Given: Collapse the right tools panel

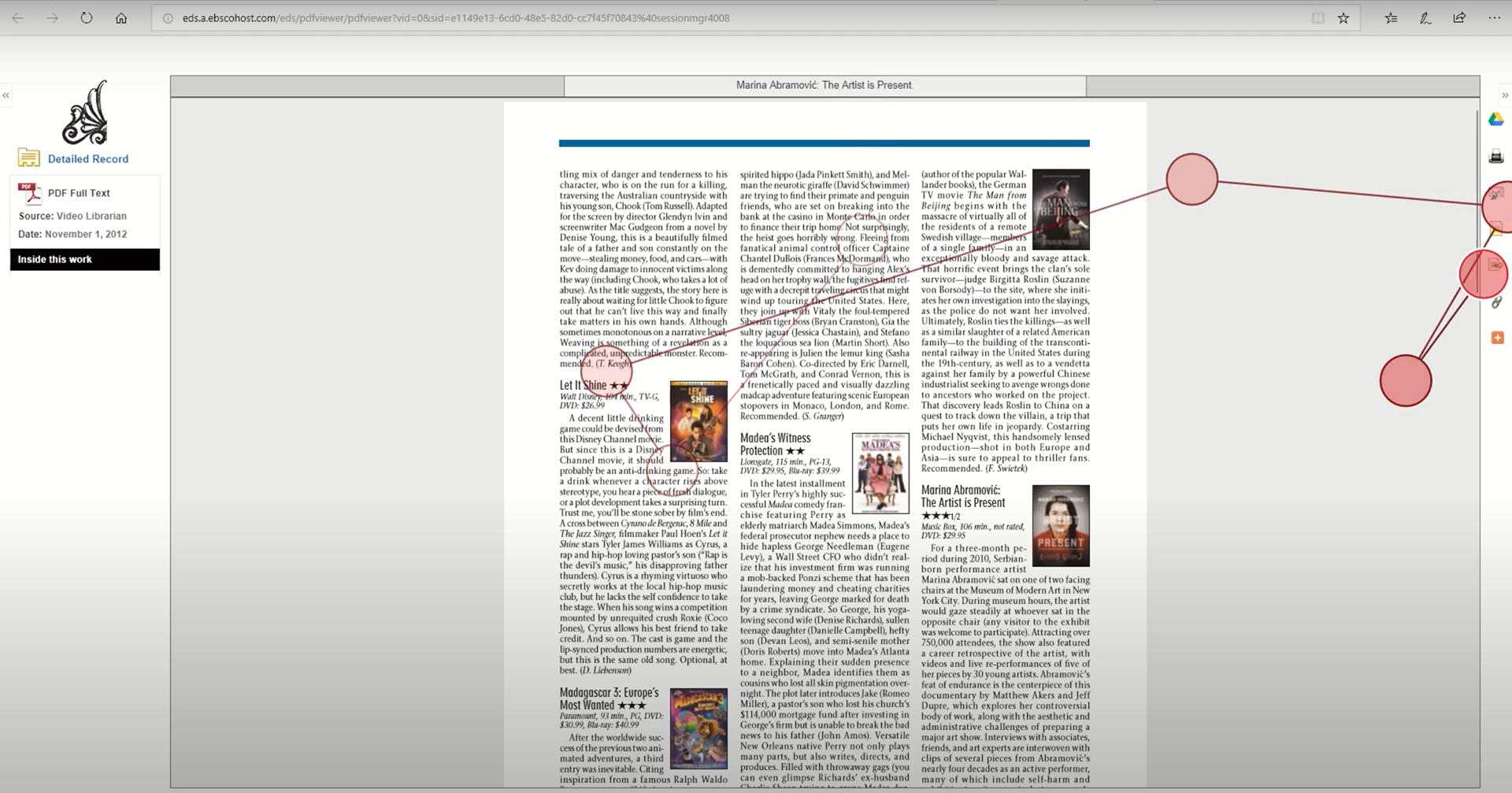Looking at the screenshot, I should [1505, 95].
